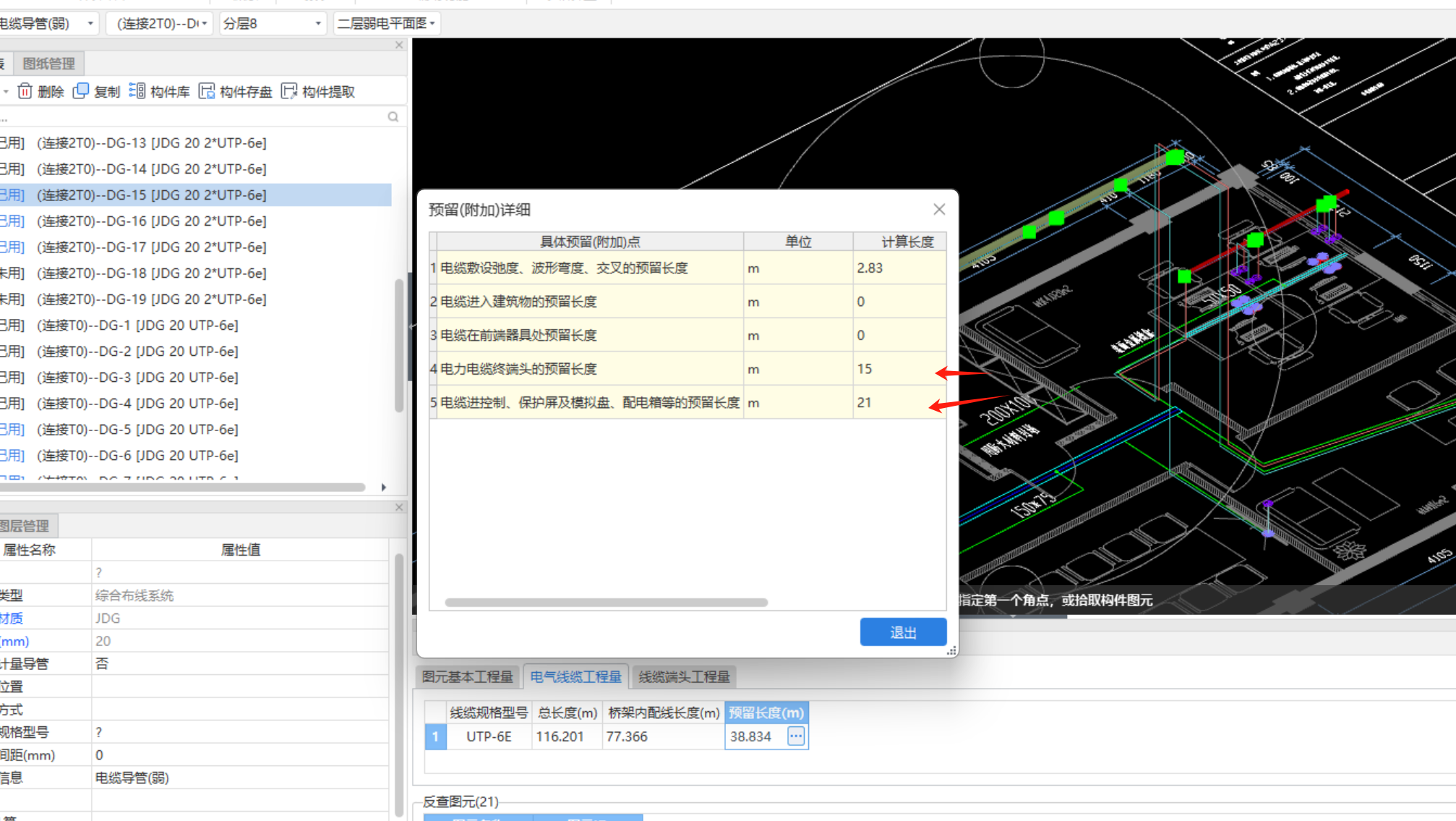Click the component search input field
1456x821 pixels.
click(192, 116)
